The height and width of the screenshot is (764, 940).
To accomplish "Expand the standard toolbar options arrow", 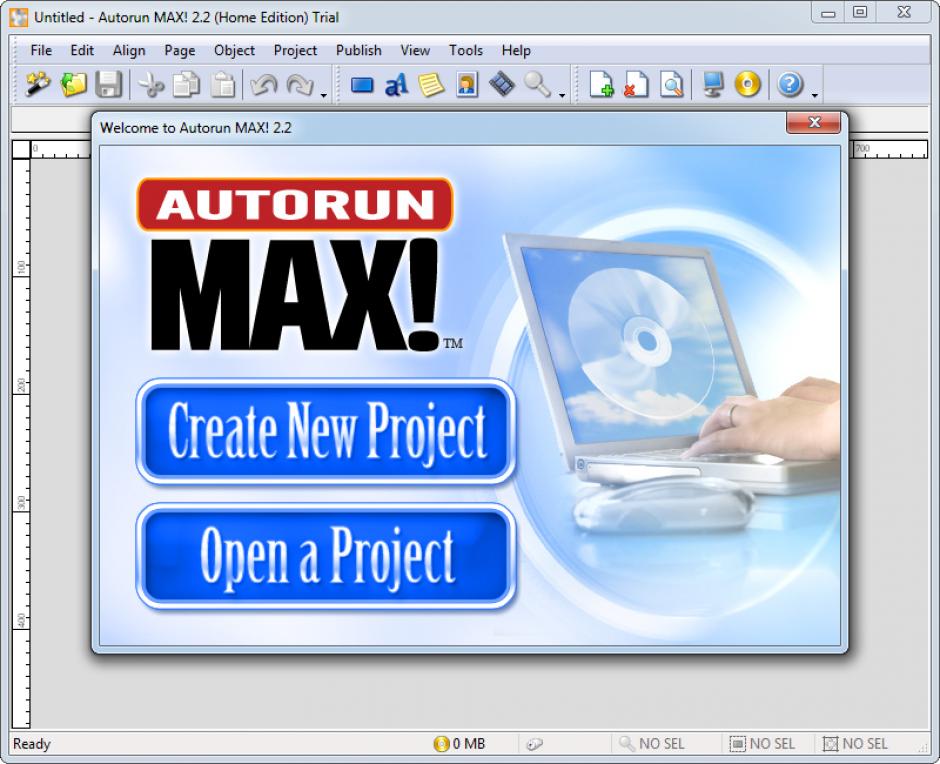I will tap(324, 95).
